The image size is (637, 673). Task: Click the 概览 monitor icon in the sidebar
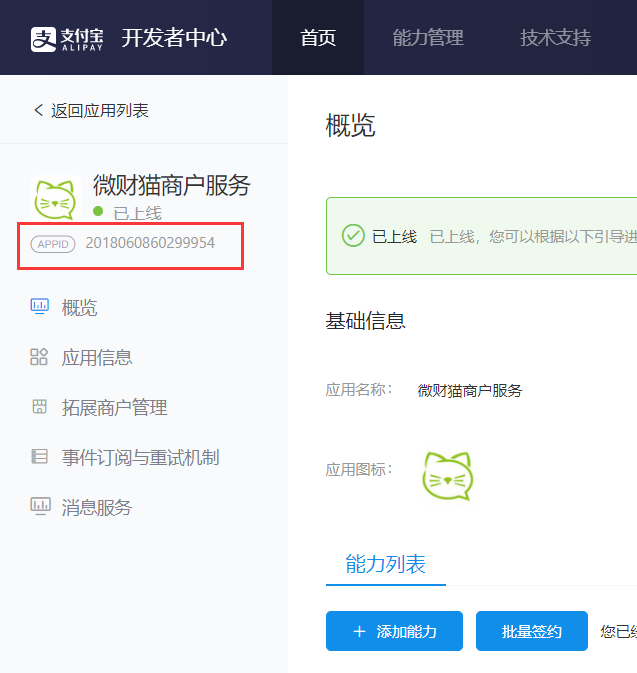coord(39,306)
